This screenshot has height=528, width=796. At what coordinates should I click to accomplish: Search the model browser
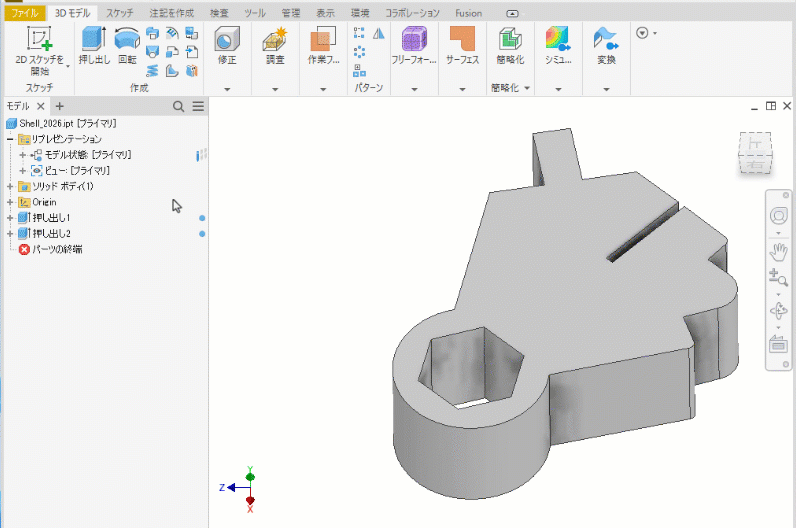click(178, 106)
